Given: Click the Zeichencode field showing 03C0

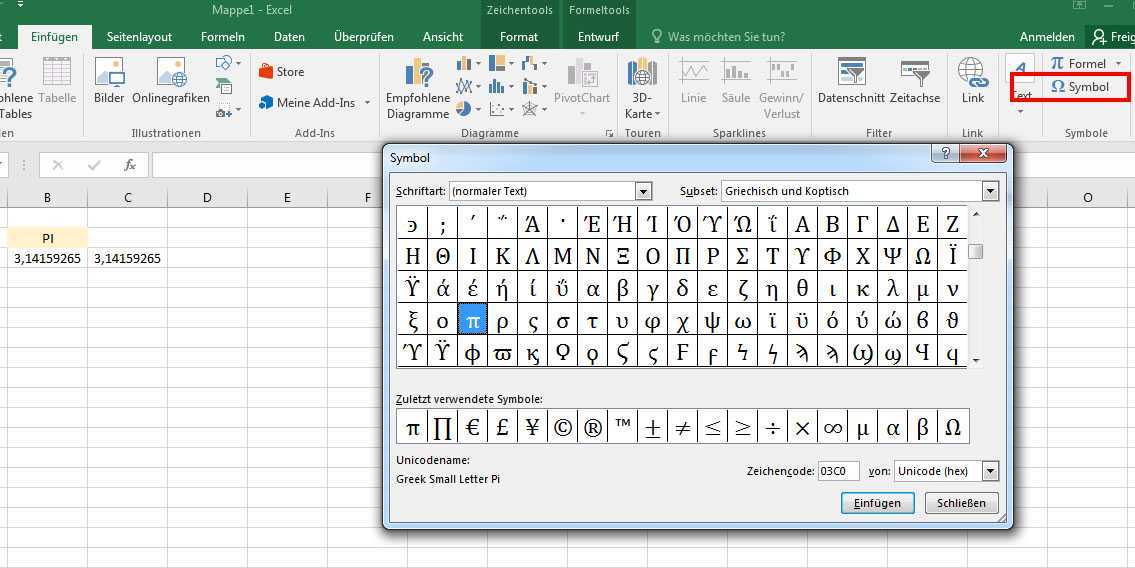Looking at the screenshot, I should pos(839,471).
